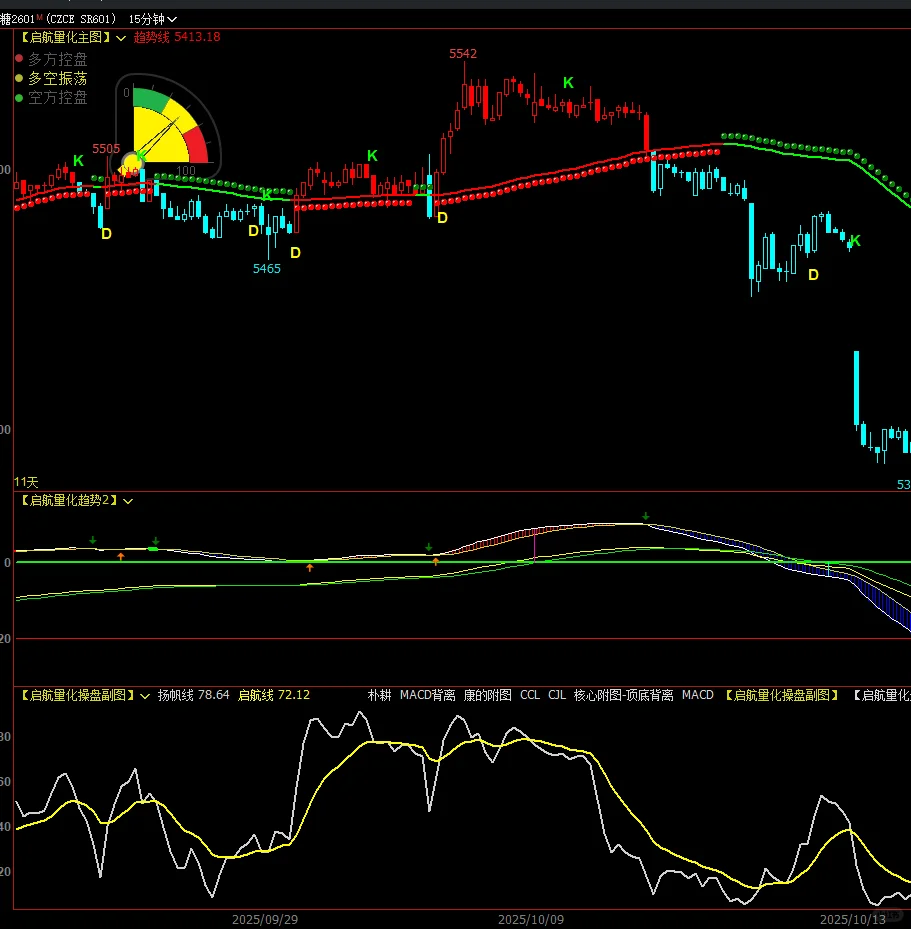The width and height of the screenshot is (911, 929).
Task: Open the 15分钟 timeframe dropdown
Action: tap(152, 19)
